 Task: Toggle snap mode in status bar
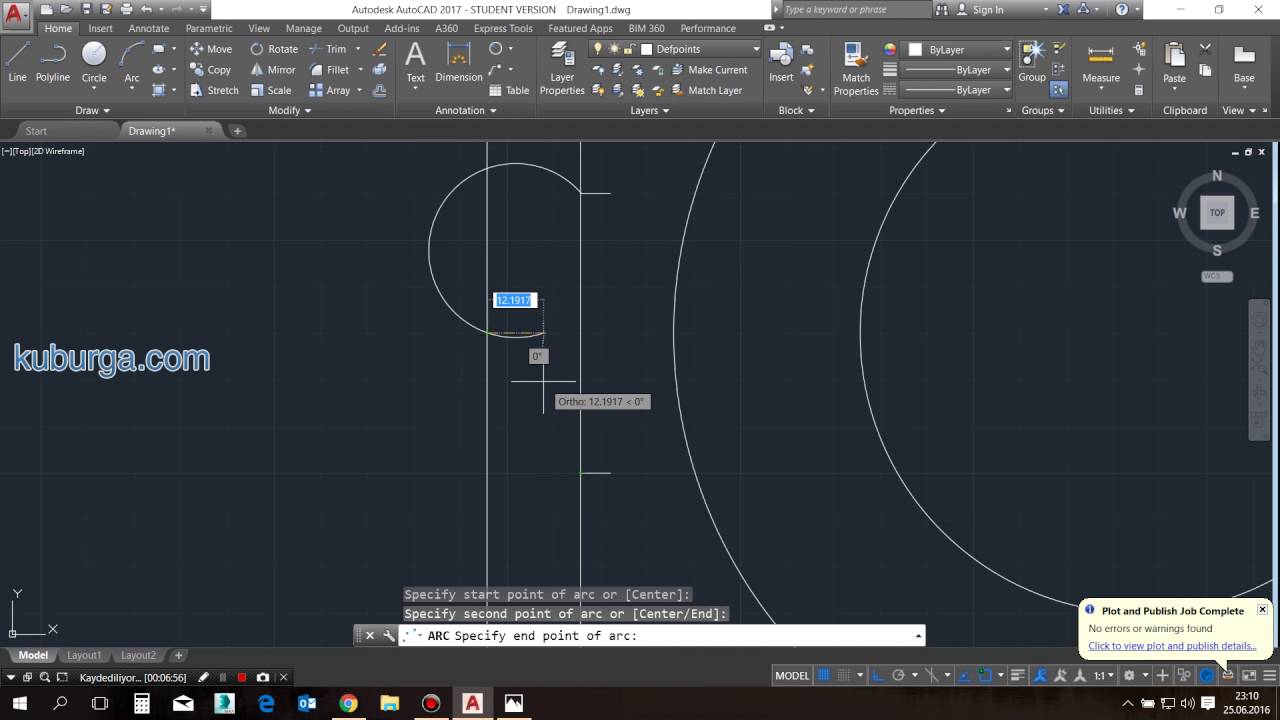pyautogui.click(x=843, y=675)
